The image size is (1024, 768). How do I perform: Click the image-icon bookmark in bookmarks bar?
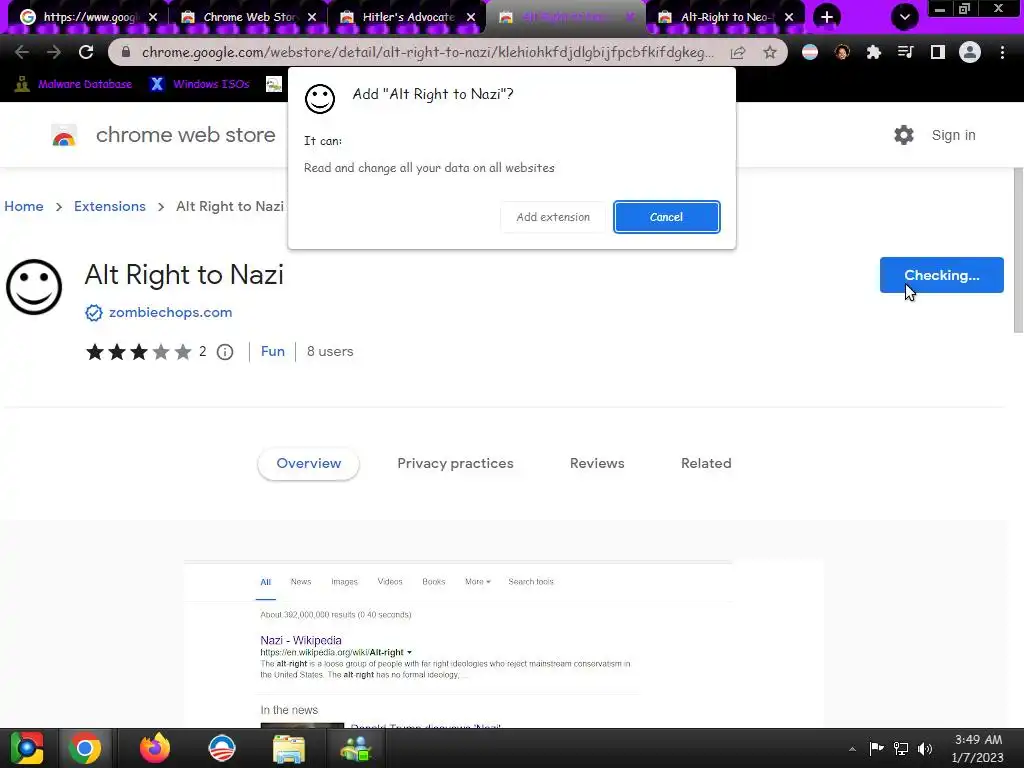pos(274,84)
